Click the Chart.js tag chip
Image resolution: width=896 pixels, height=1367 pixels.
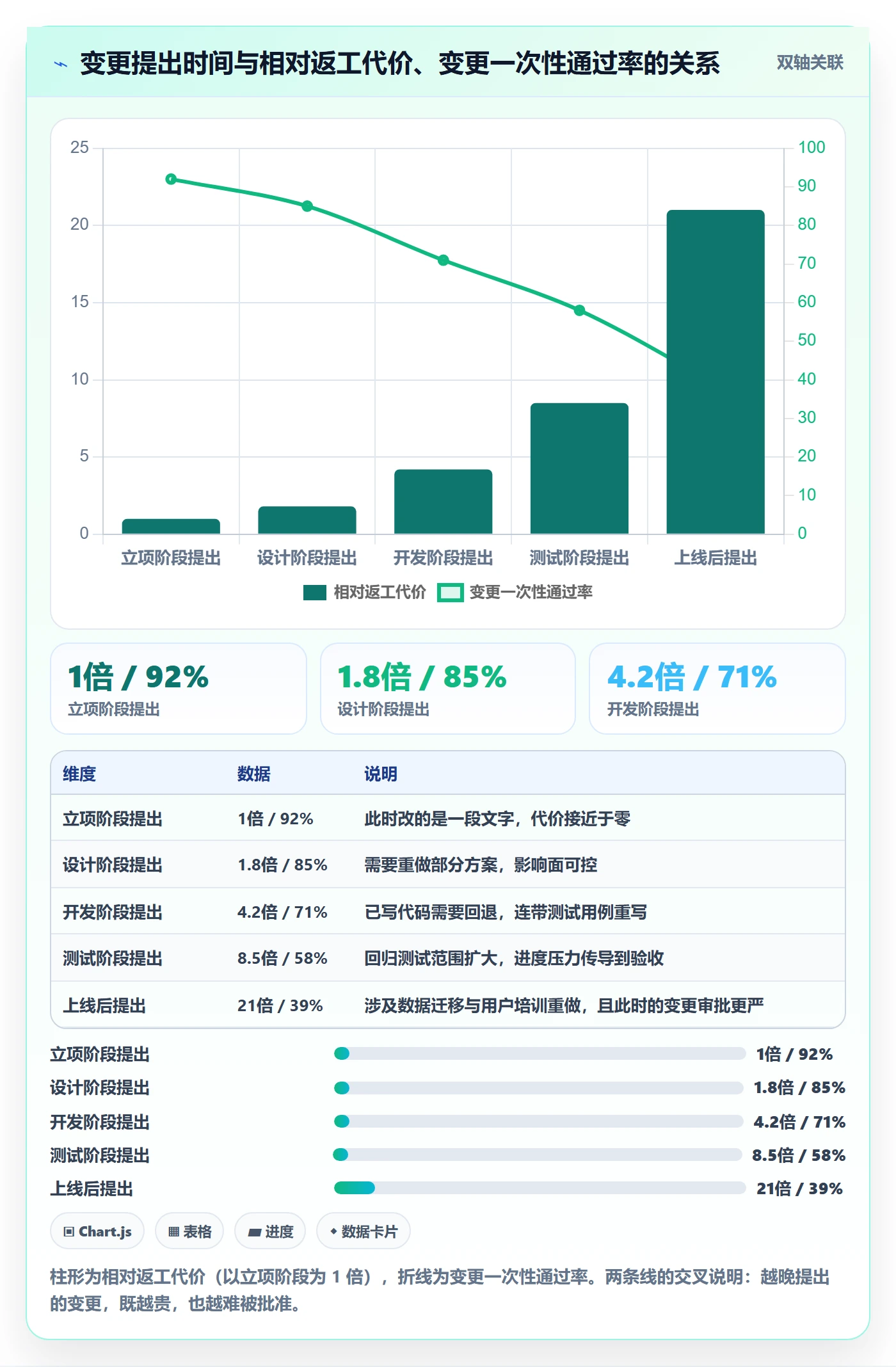tap(97, 1231)
